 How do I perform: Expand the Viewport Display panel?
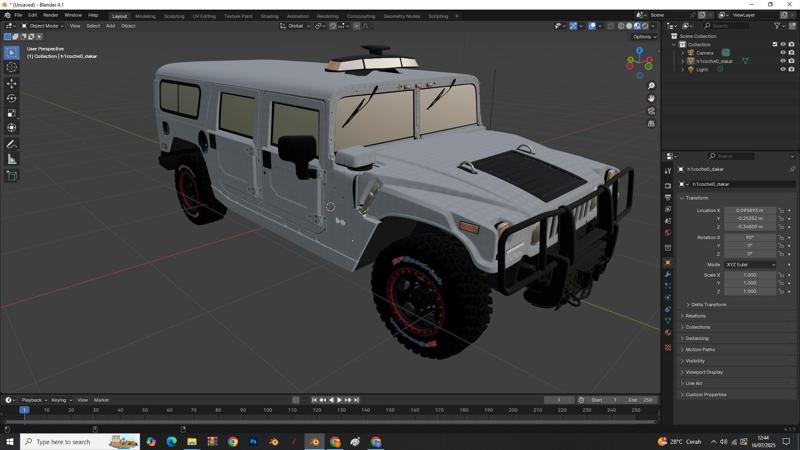[x=704, y=372]
